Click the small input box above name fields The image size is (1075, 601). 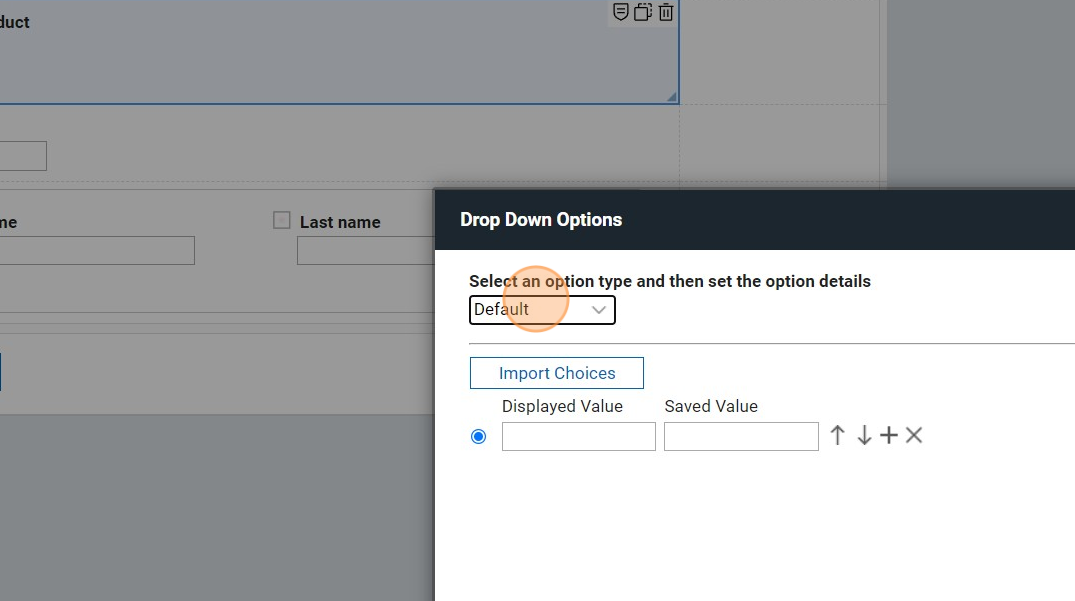[x=22, y=156]
